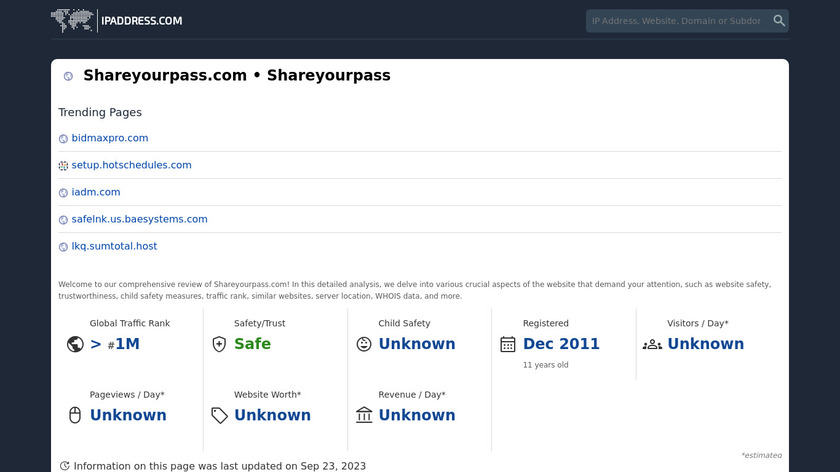This screenshot has width=840, height=472.
Task: Click the favicon next to bidmaxpro.com
Action: [63, 139]
